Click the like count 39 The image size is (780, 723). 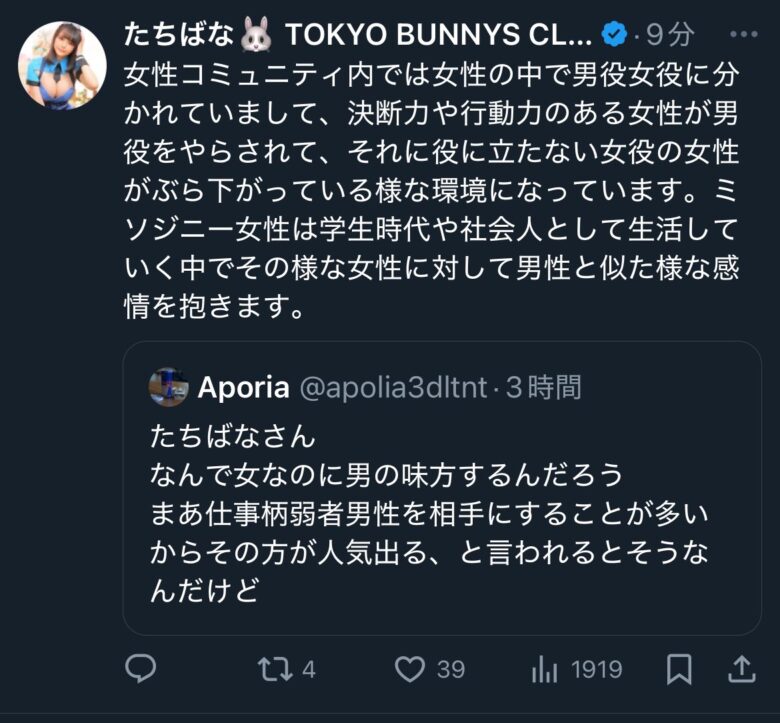pyautogui.click(x=451, y=669)
